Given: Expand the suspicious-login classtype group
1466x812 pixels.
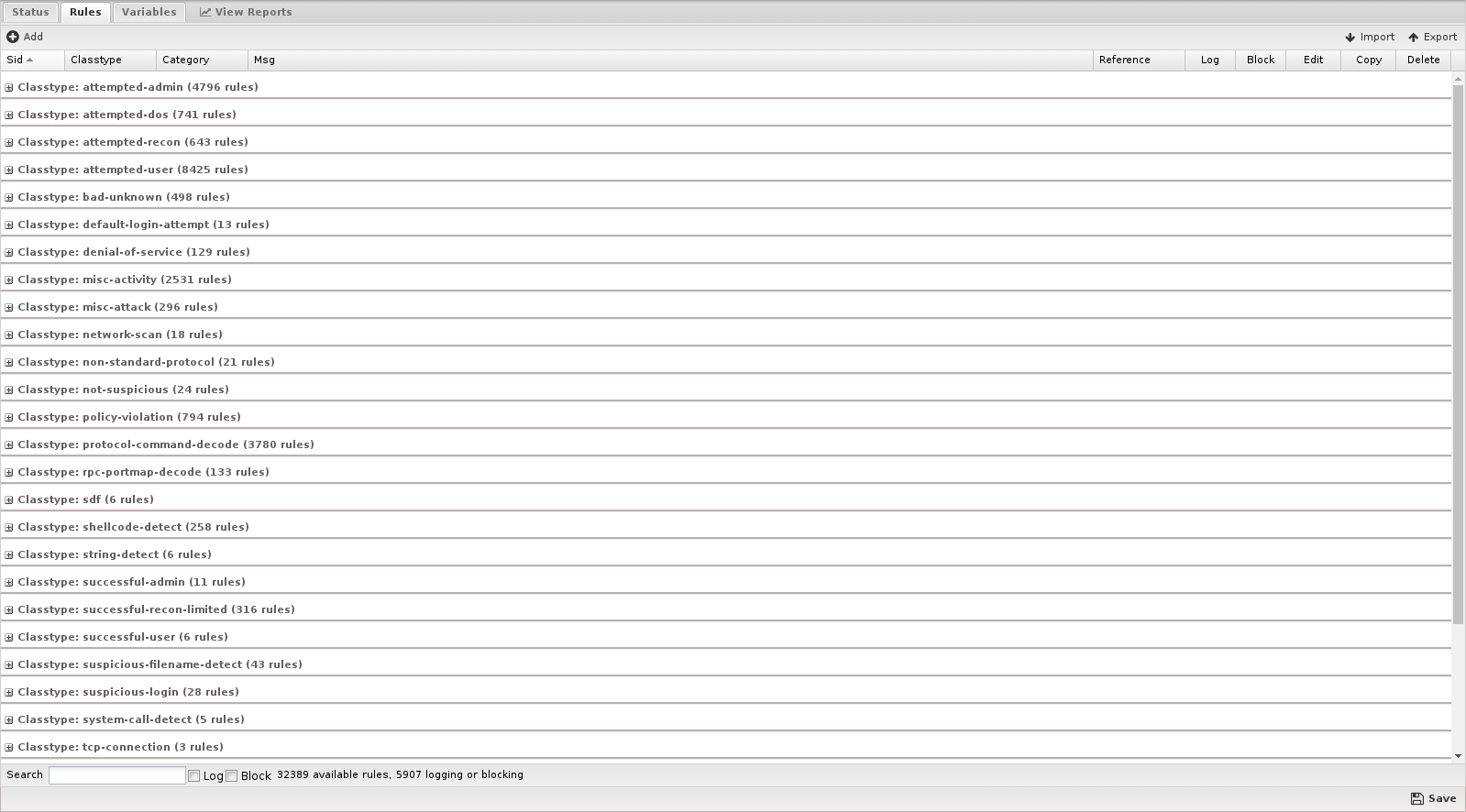Looking at the screenshot, I should (x=9, y=693).
